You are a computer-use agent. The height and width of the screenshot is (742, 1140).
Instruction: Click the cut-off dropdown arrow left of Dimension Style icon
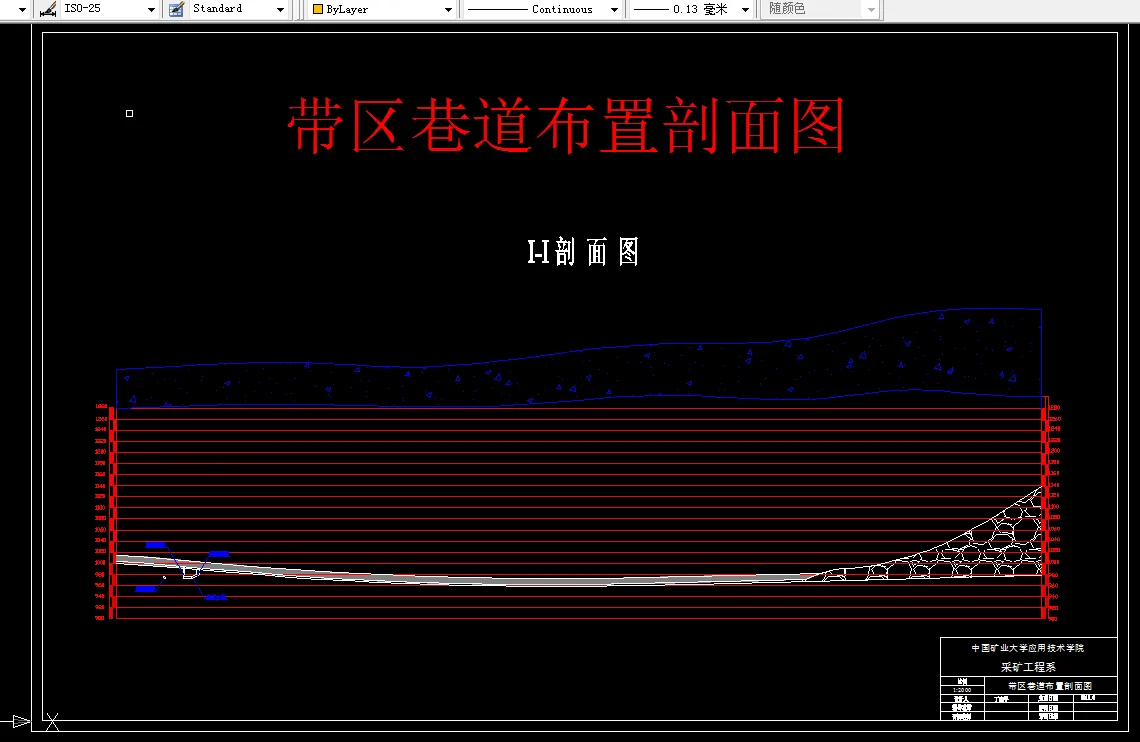tap(22, 9)
